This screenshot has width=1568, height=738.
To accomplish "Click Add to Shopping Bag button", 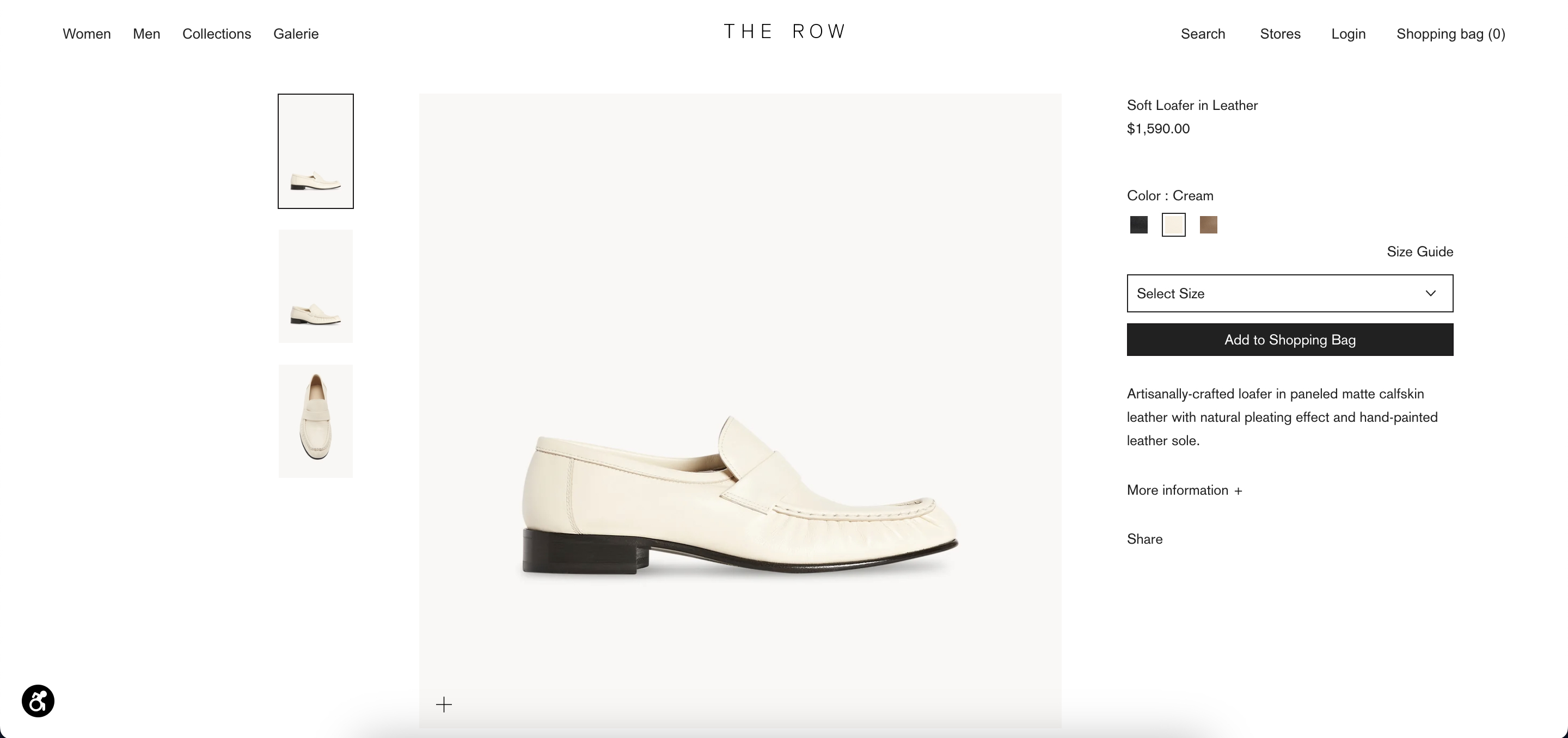I will pyautogui.click(x=1289, y=340).
